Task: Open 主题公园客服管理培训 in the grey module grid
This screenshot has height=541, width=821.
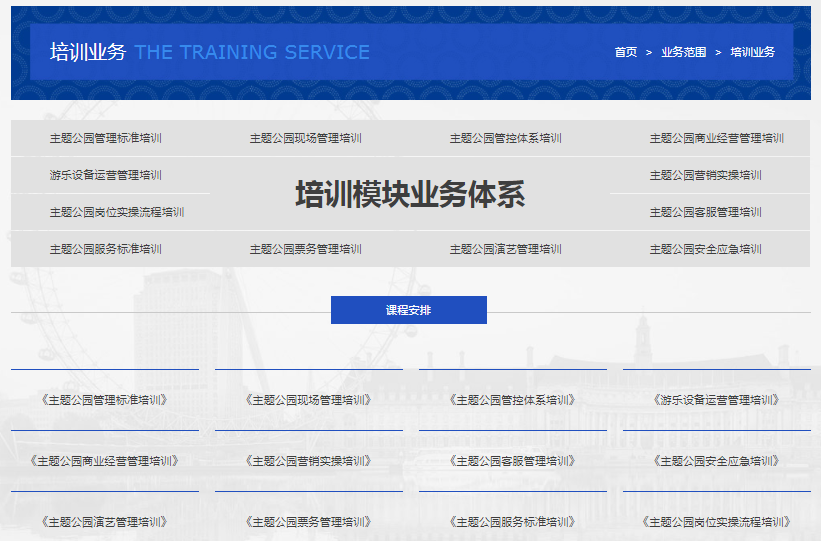Action: [706, 212]
